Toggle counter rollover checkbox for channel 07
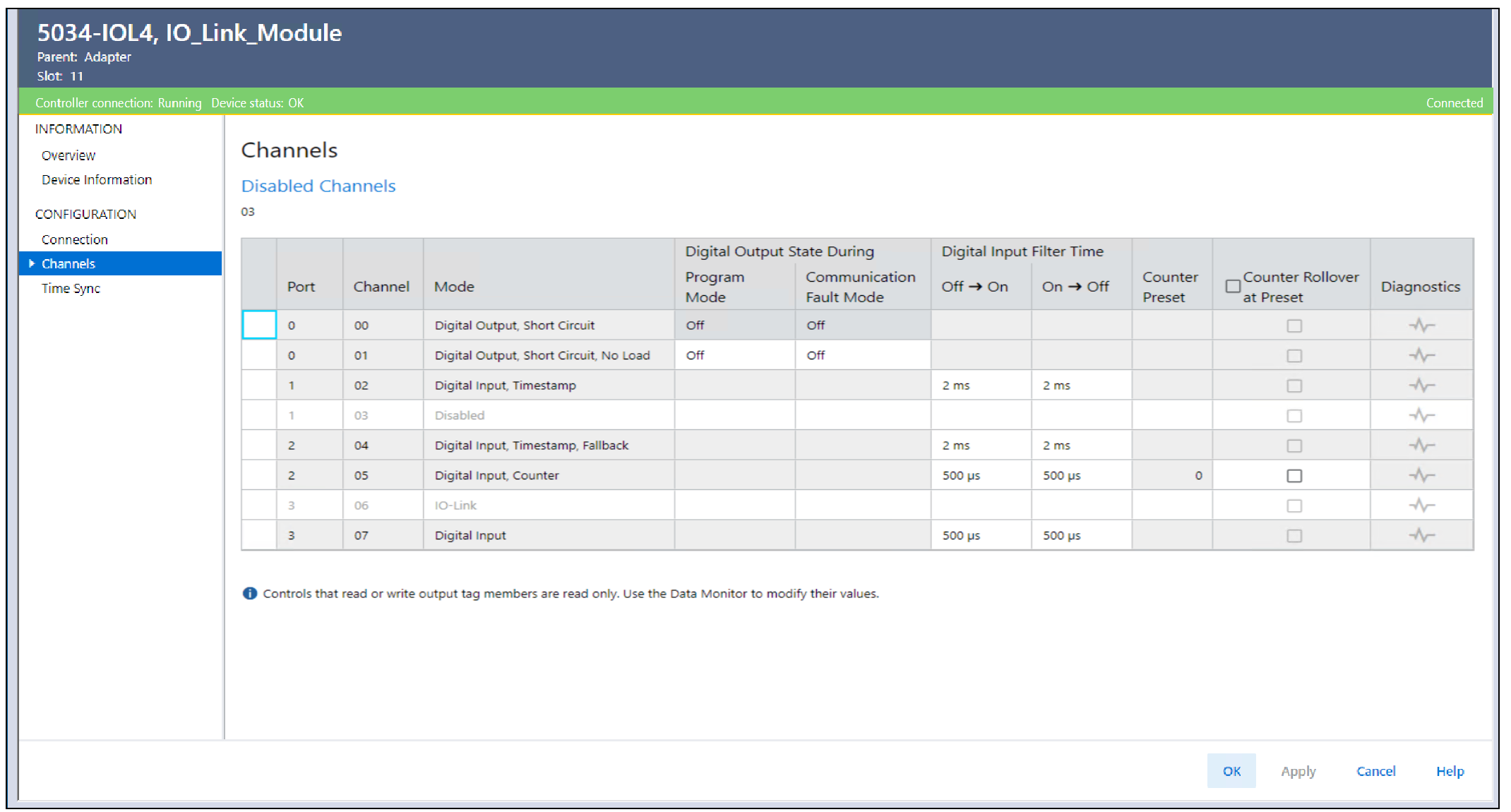This screenshot has height=812, width=1511. pyautogui.click(x=1294, y=535)
